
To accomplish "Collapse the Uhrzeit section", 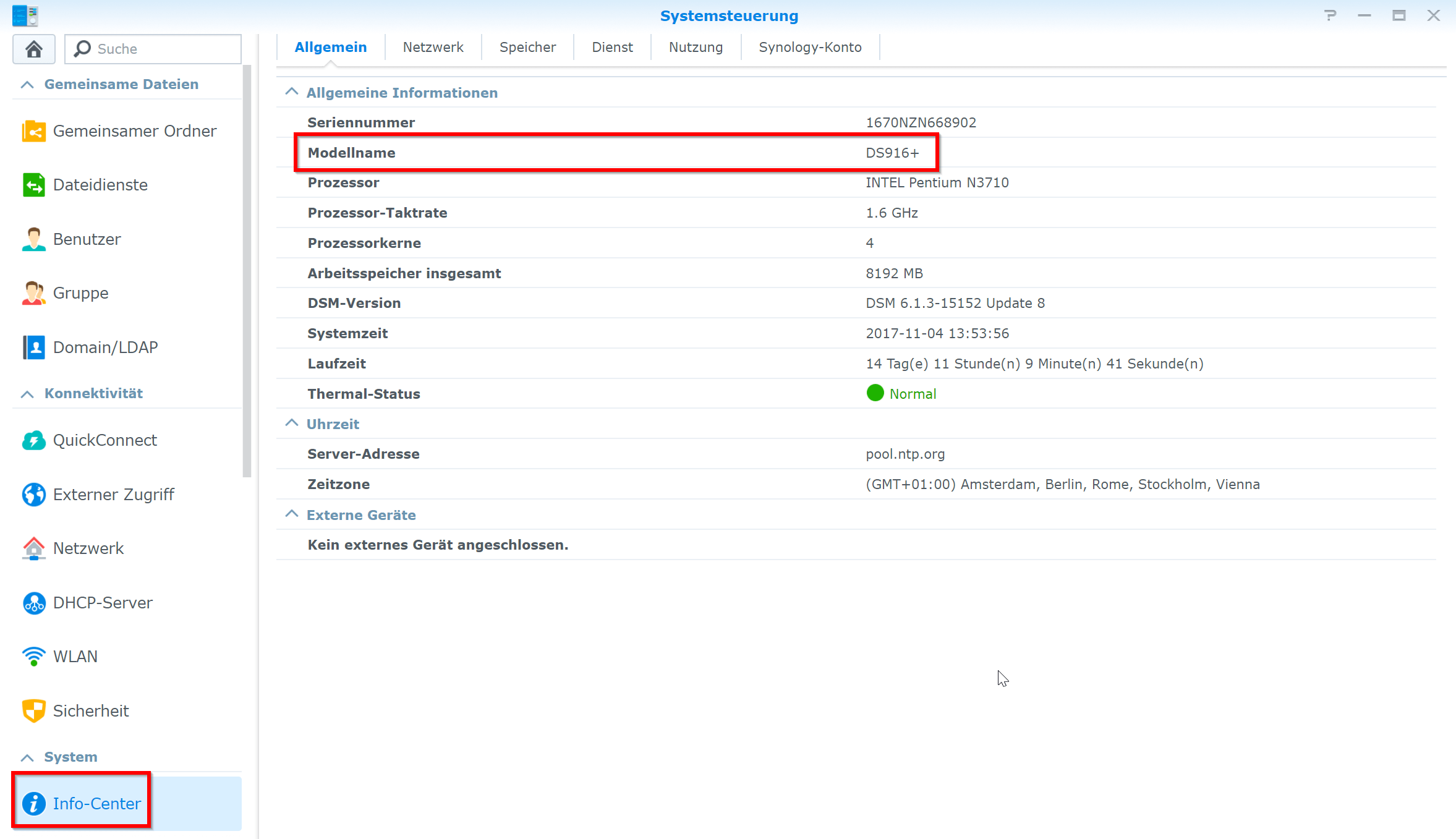I will click(x=291, y=423).
